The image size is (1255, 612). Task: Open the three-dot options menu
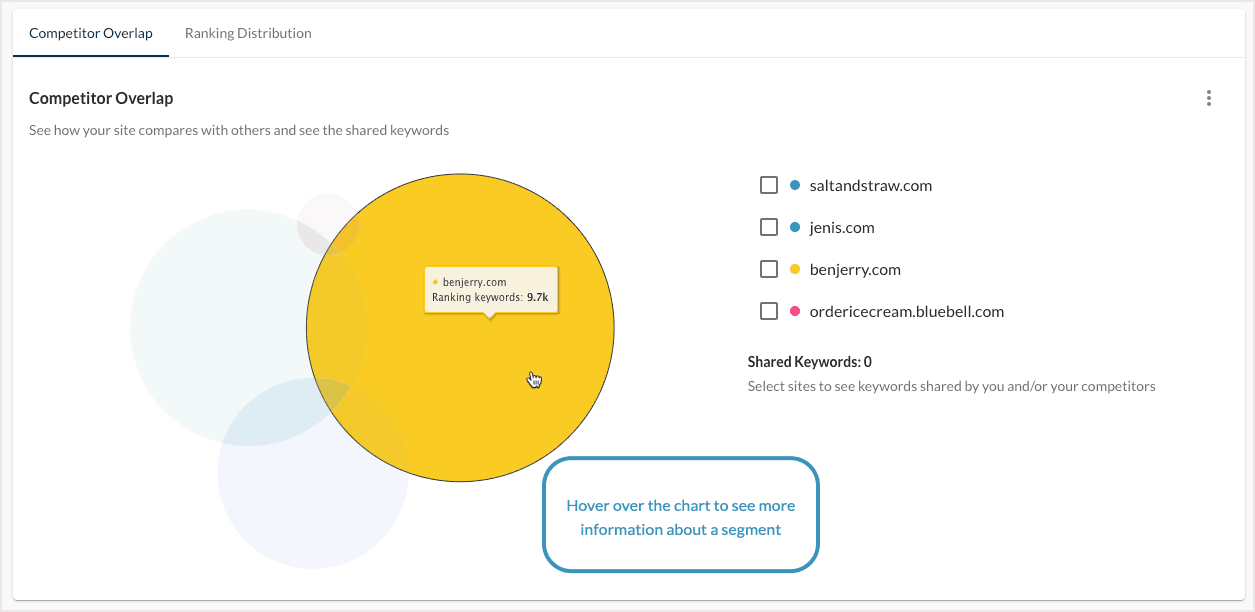tap(1208, 98)
